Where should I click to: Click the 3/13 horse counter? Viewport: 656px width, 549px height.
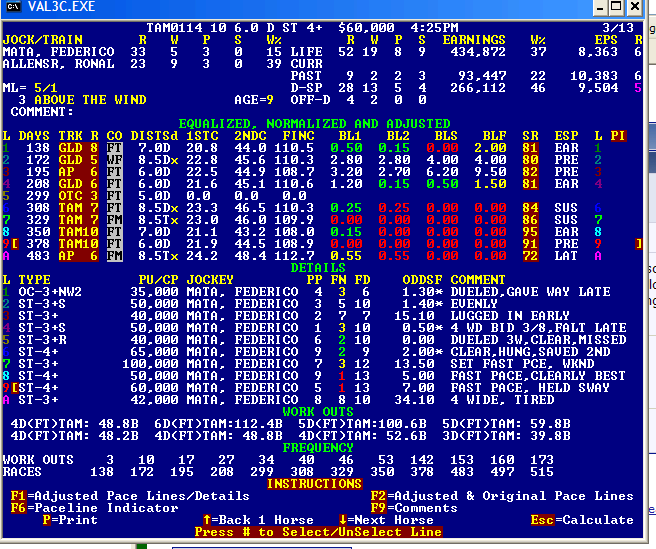[x=618, y=28]
